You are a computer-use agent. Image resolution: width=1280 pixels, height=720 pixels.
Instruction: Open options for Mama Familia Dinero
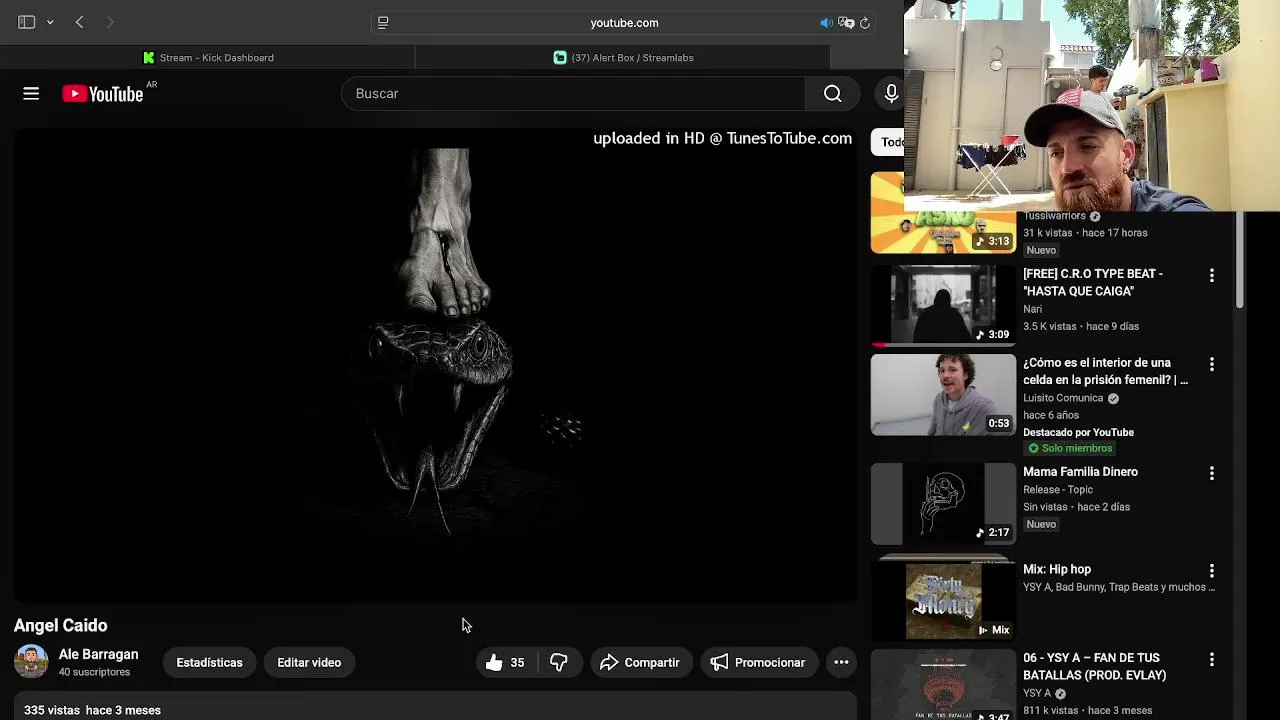click(x=1211, y=473)
